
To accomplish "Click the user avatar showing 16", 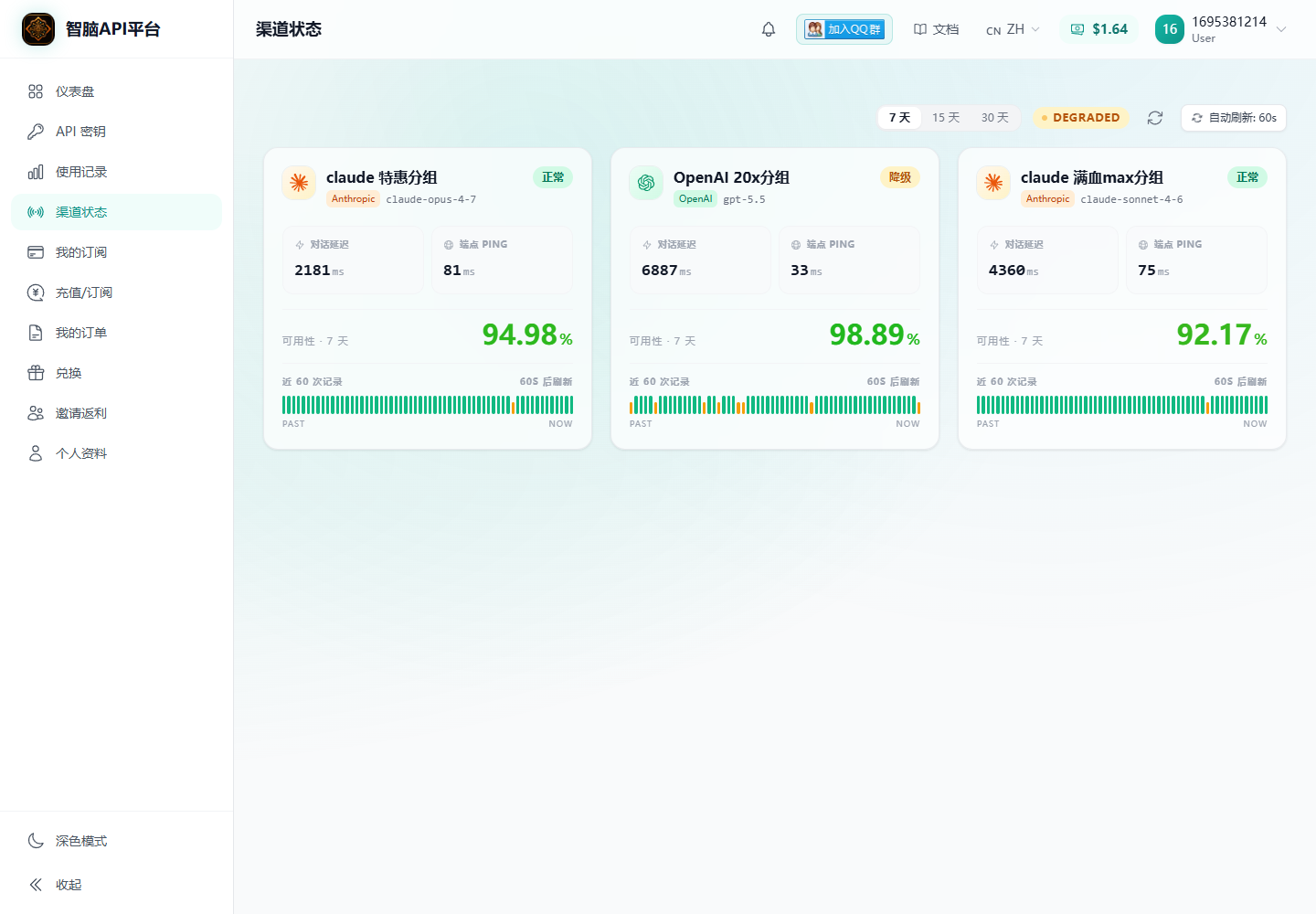I will (x=1170, y=29).
